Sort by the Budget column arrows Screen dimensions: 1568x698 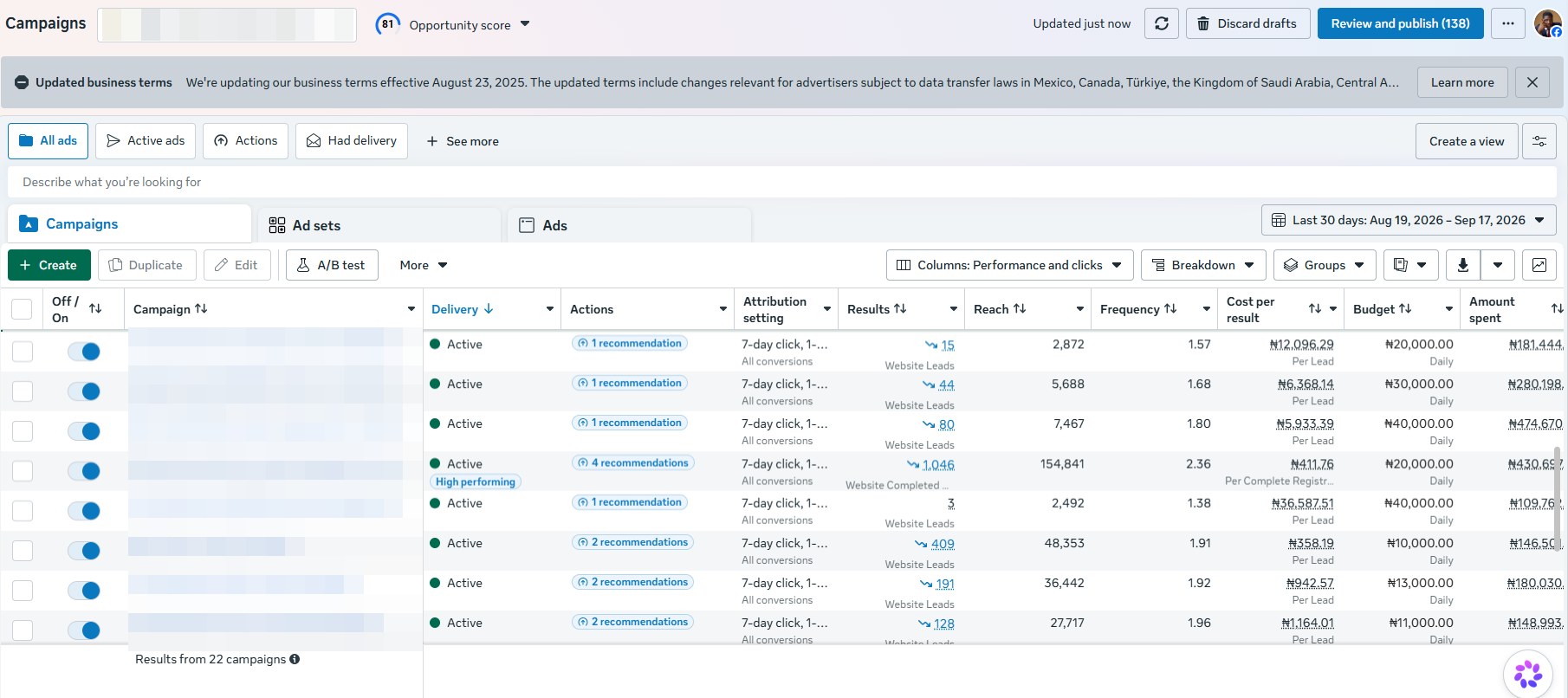[1405, 308]
